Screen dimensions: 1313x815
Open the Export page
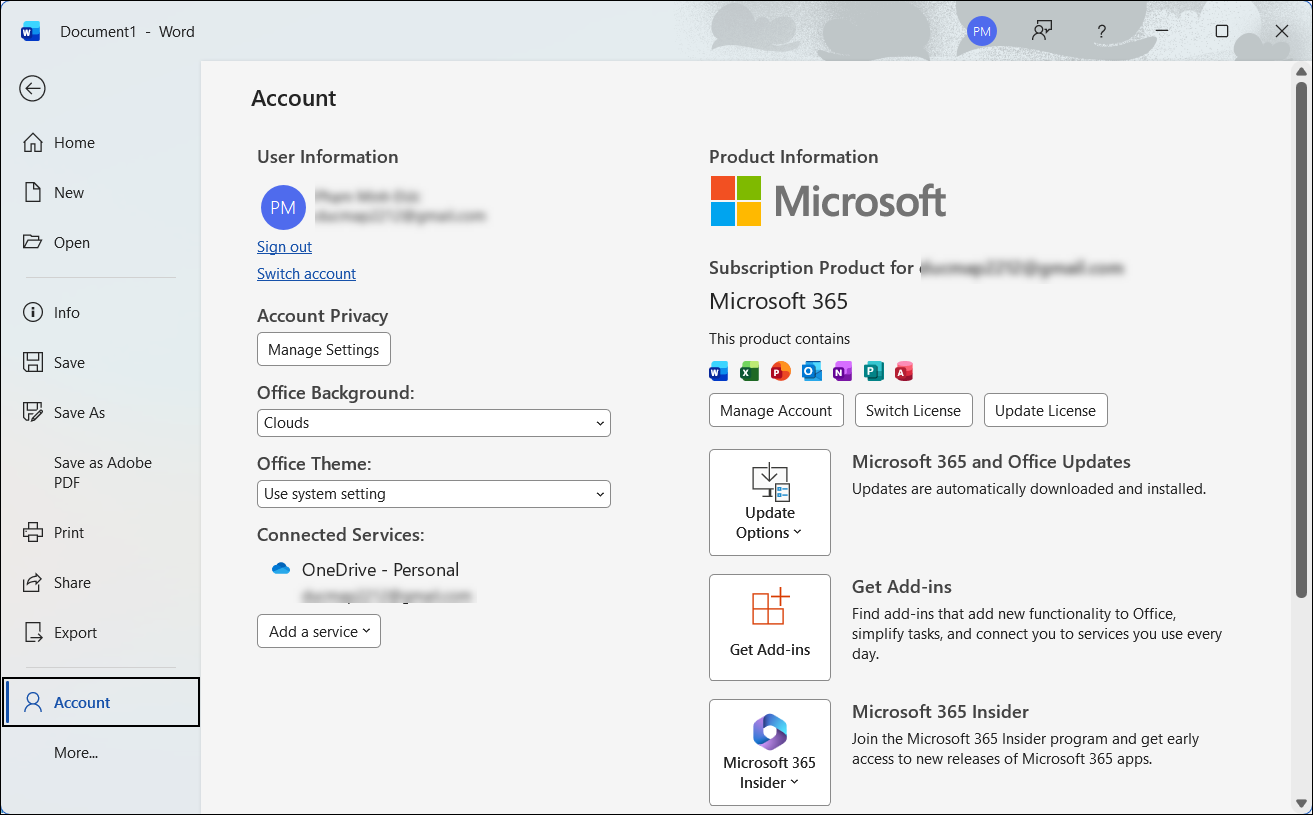point(100,633)
